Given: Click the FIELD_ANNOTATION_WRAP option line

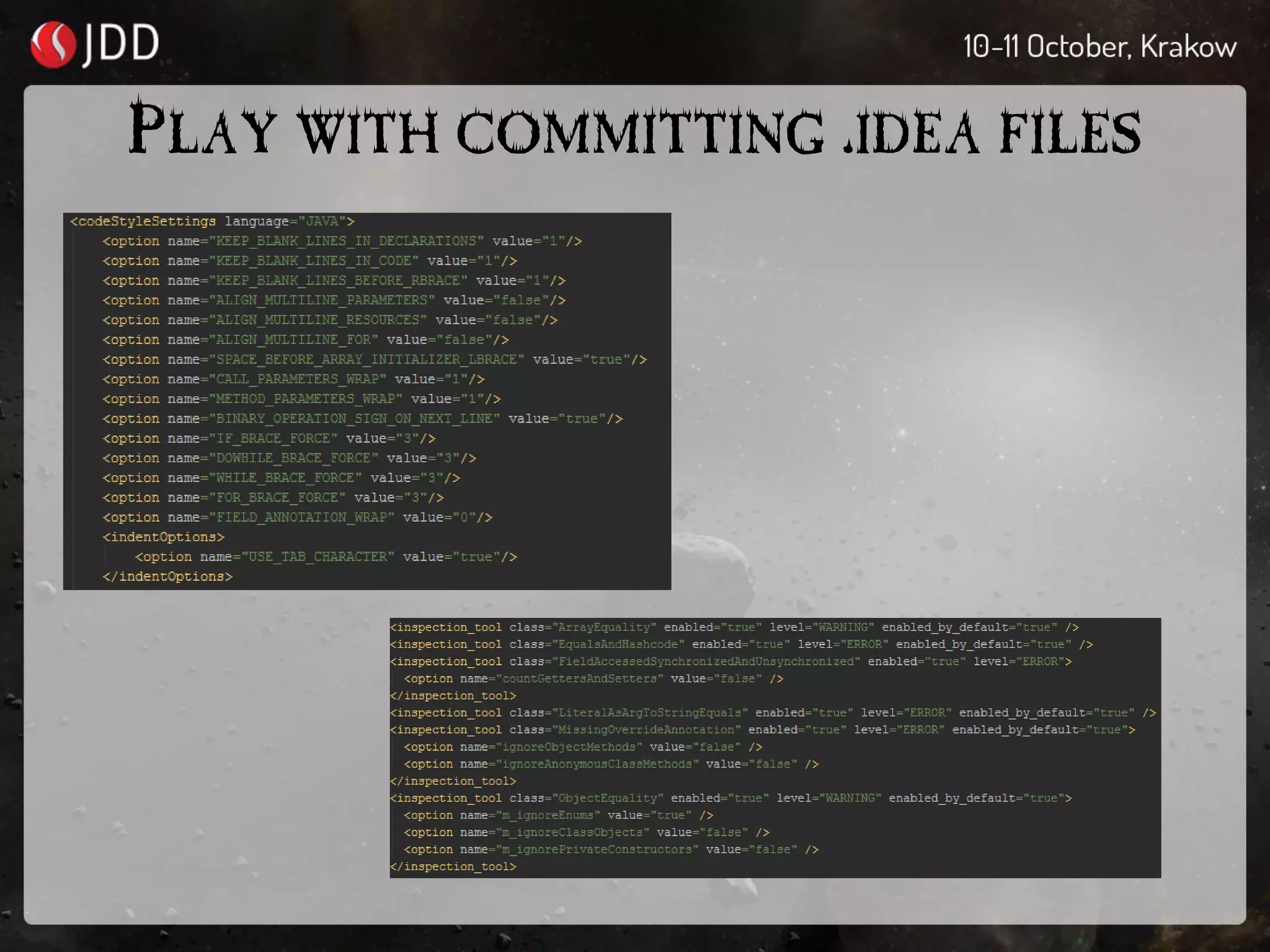Looking at the screenshot, I should click(x=298, y=518).
